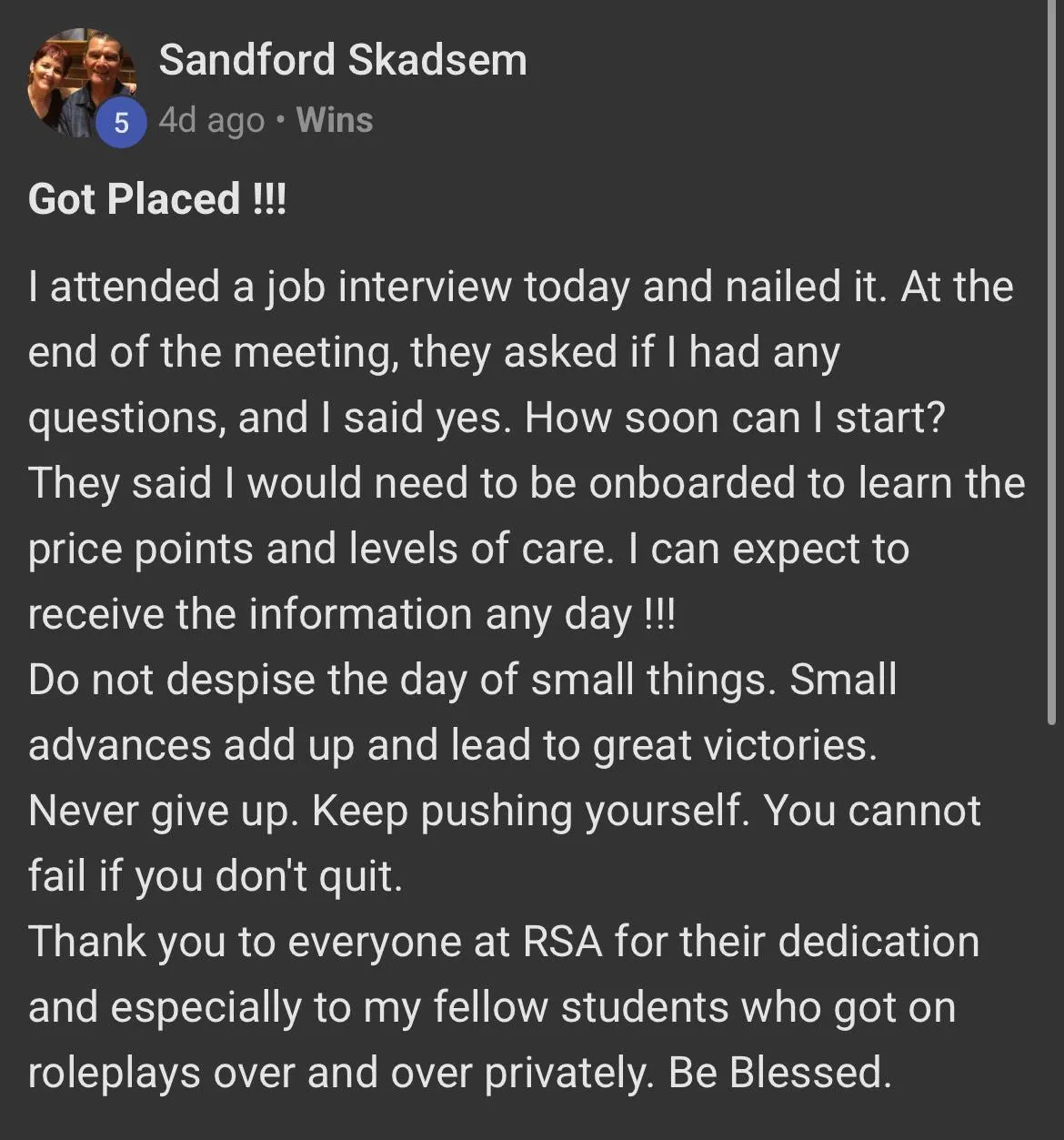The width and height of the screenshot is (1064, 1140).
Task: Open the "Got Placed !!!" post title
Action: [157, 198]
